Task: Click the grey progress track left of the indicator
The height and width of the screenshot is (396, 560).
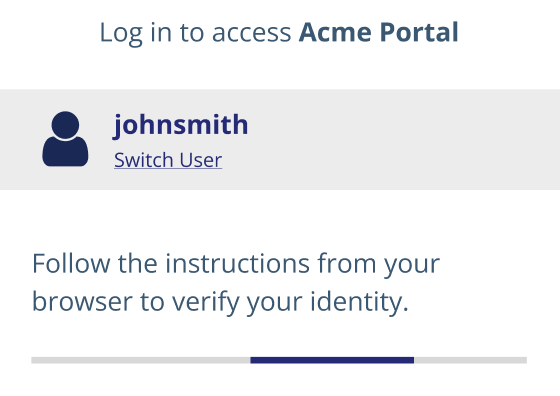Action: coord(141,360)
